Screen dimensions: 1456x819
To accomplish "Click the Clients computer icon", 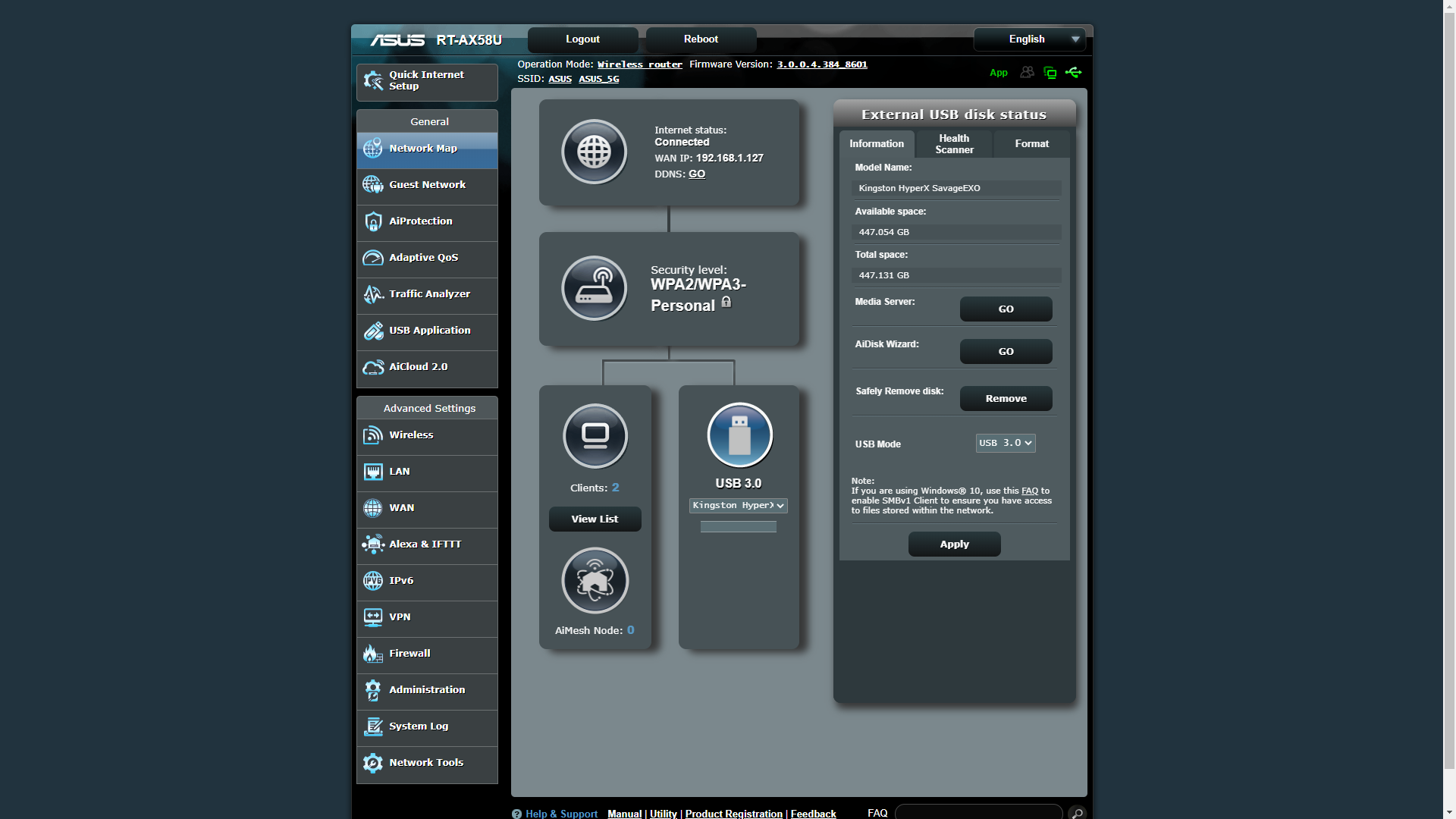I will [x=595, y=436].
